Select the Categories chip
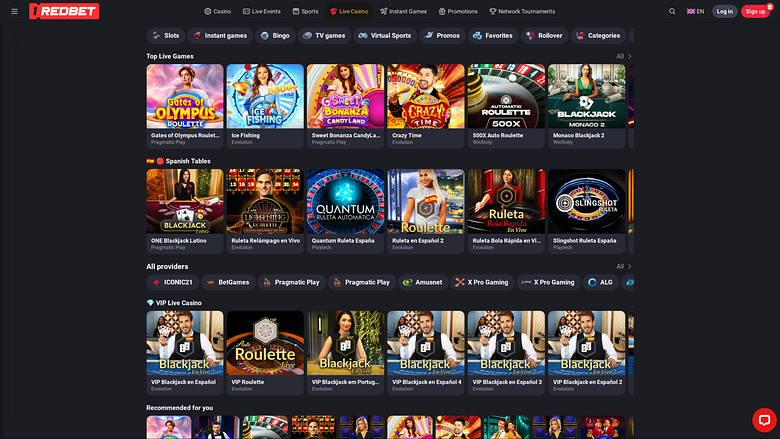The width and height of the screenshot is (780, 439). click(598, 36)
